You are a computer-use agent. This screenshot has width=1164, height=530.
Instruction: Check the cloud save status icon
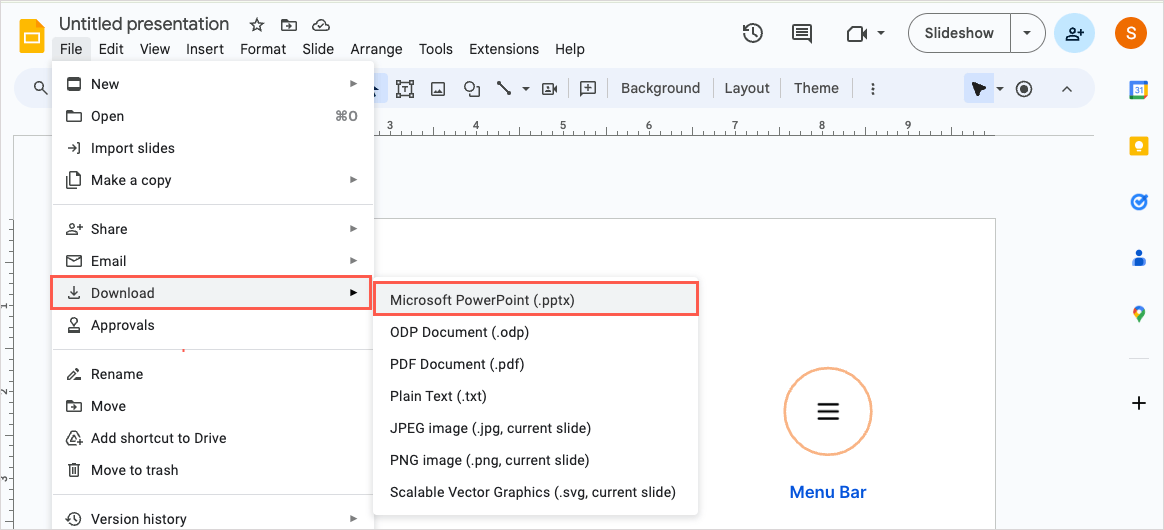[321, 25]
